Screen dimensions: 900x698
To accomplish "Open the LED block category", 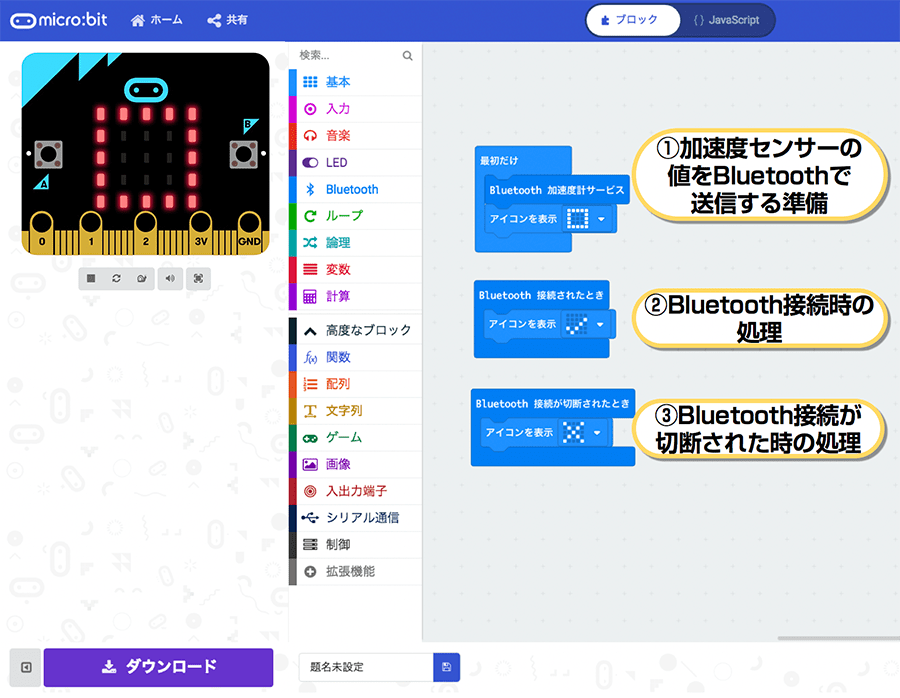I will (x=355, y=162).
